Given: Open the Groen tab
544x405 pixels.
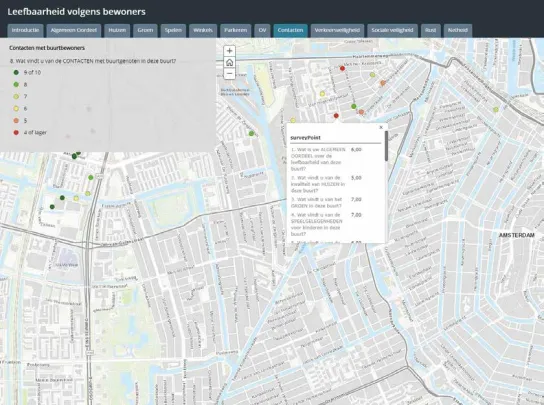Looking at the screenshot, I should (x=145, y=31).
